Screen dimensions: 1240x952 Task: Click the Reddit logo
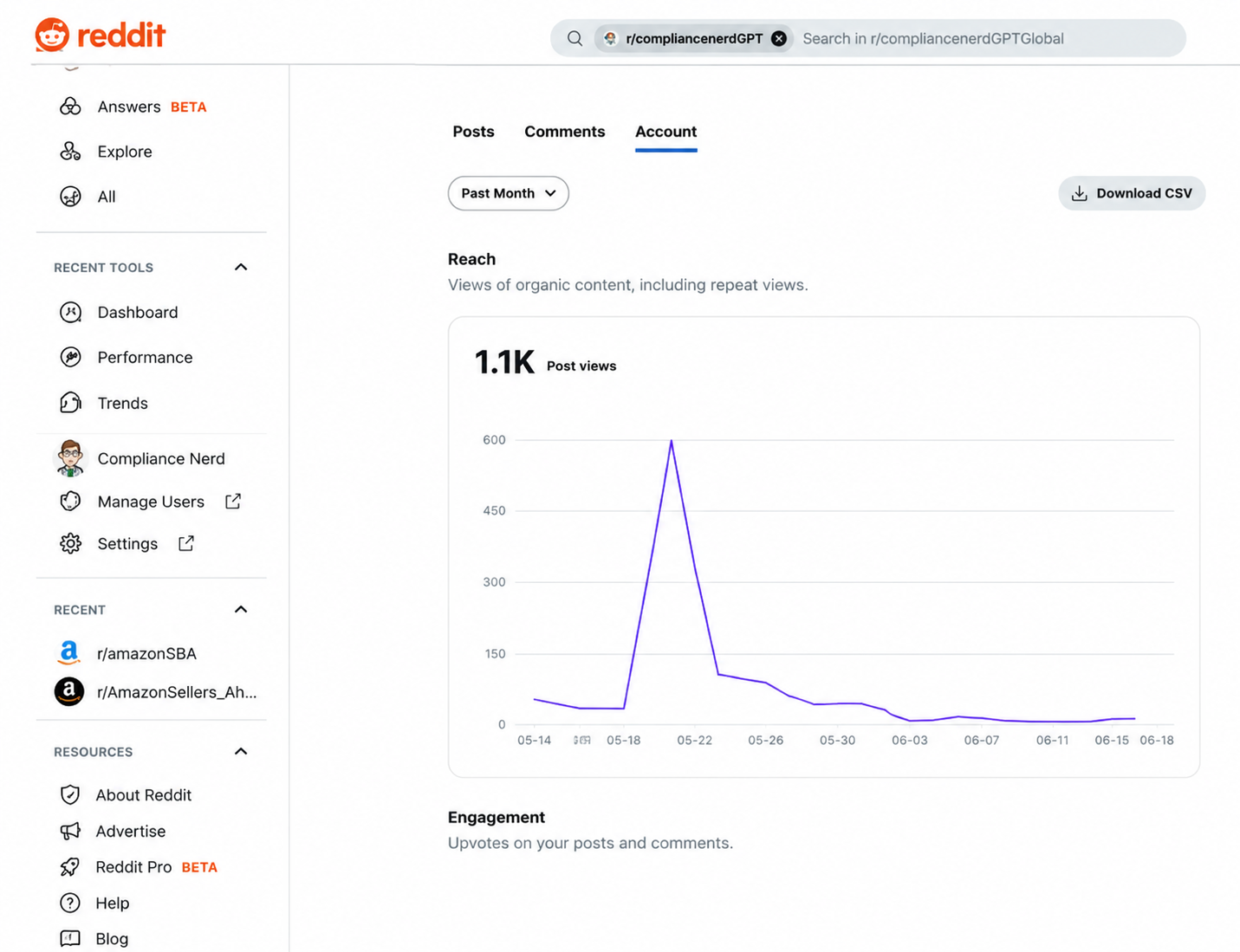point(100,36)
